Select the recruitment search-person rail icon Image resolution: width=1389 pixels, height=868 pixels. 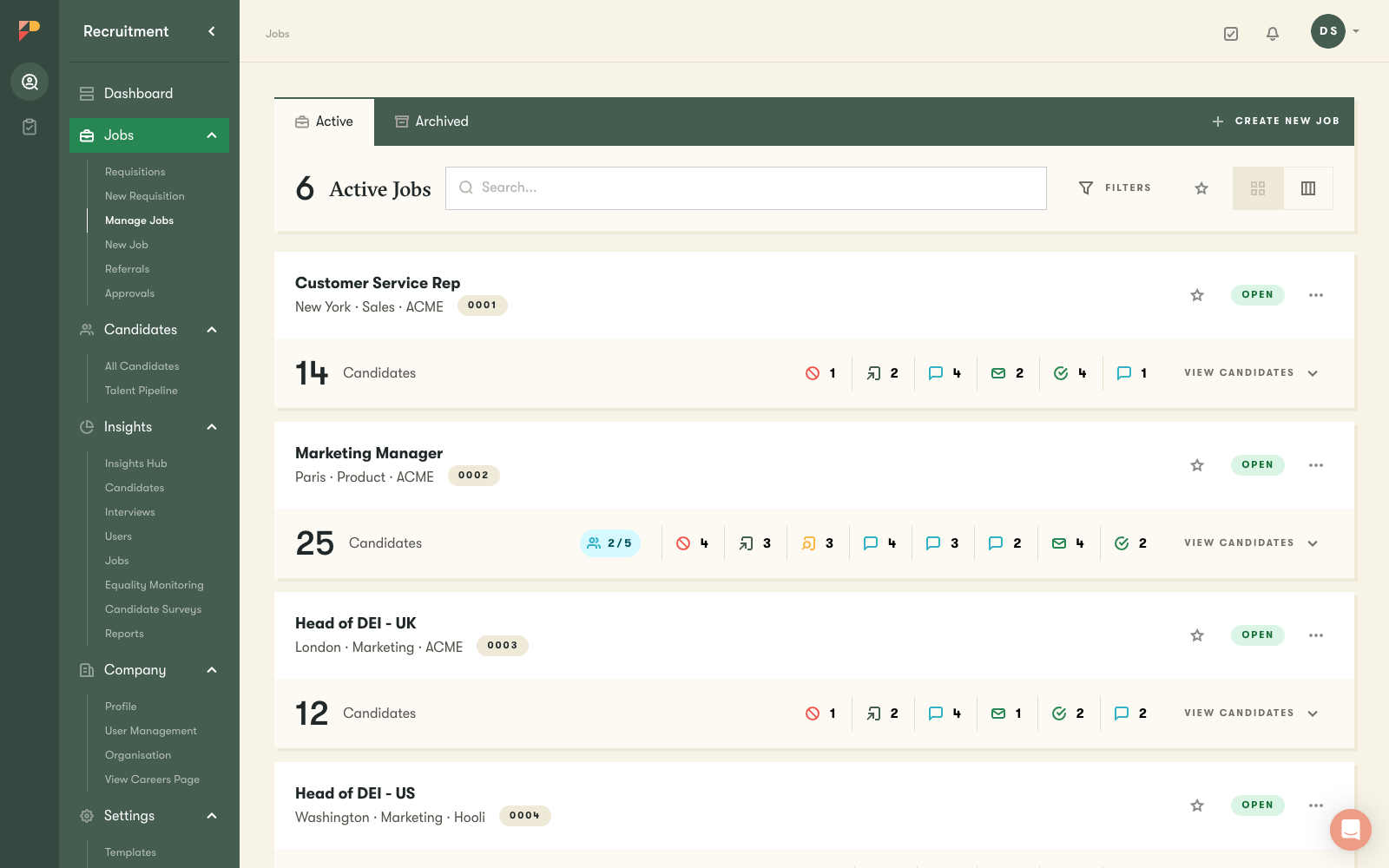click(30, 82)
